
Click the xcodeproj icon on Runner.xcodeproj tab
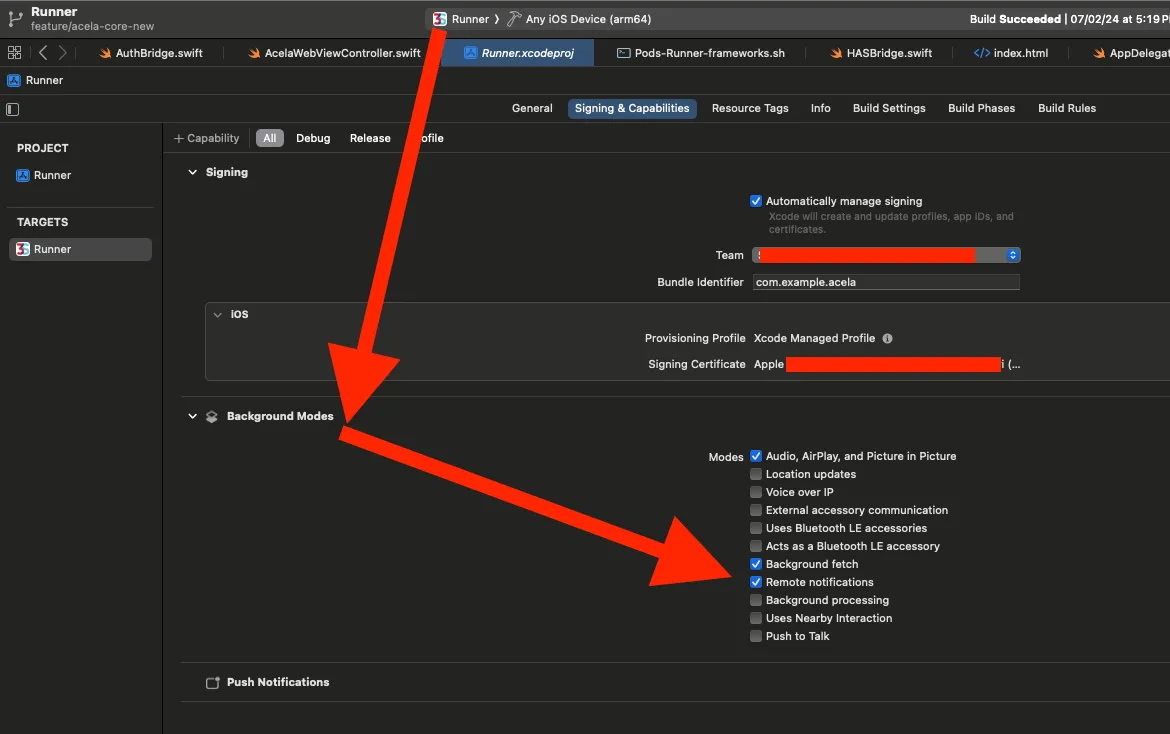[470, 53]
